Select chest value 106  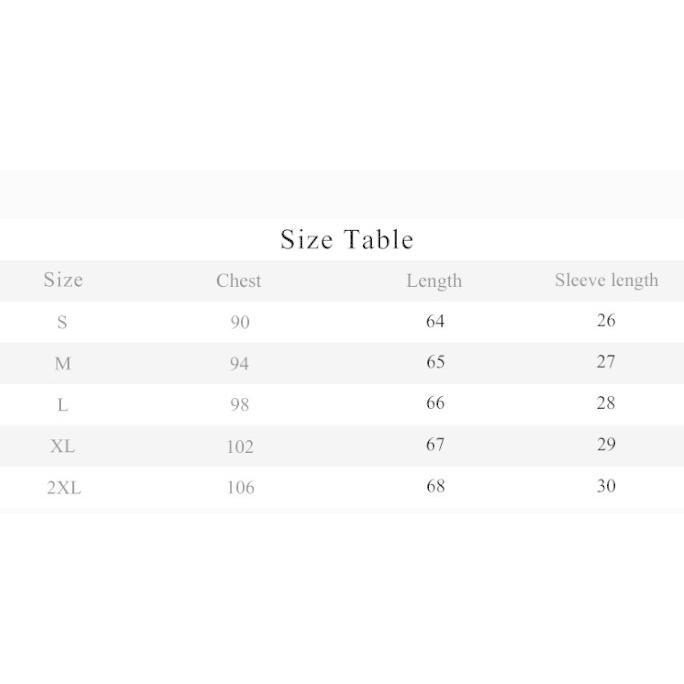pyautogui.click(x=240, y=488)
